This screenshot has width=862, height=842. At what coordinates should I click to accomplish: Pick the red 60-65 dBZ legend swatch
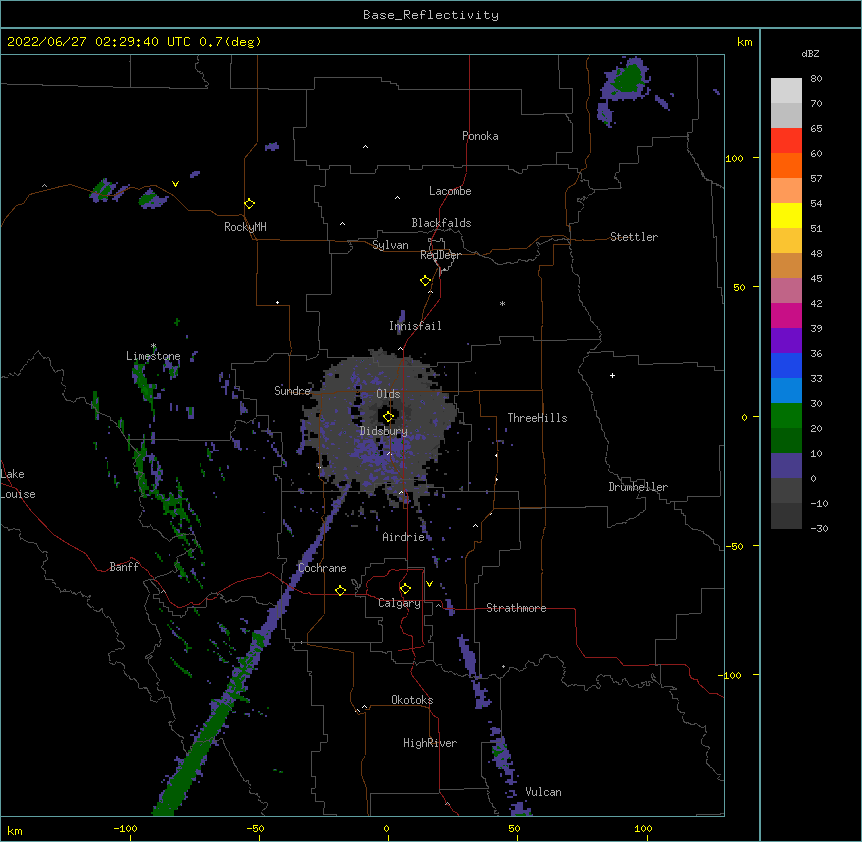click(786, 141)
